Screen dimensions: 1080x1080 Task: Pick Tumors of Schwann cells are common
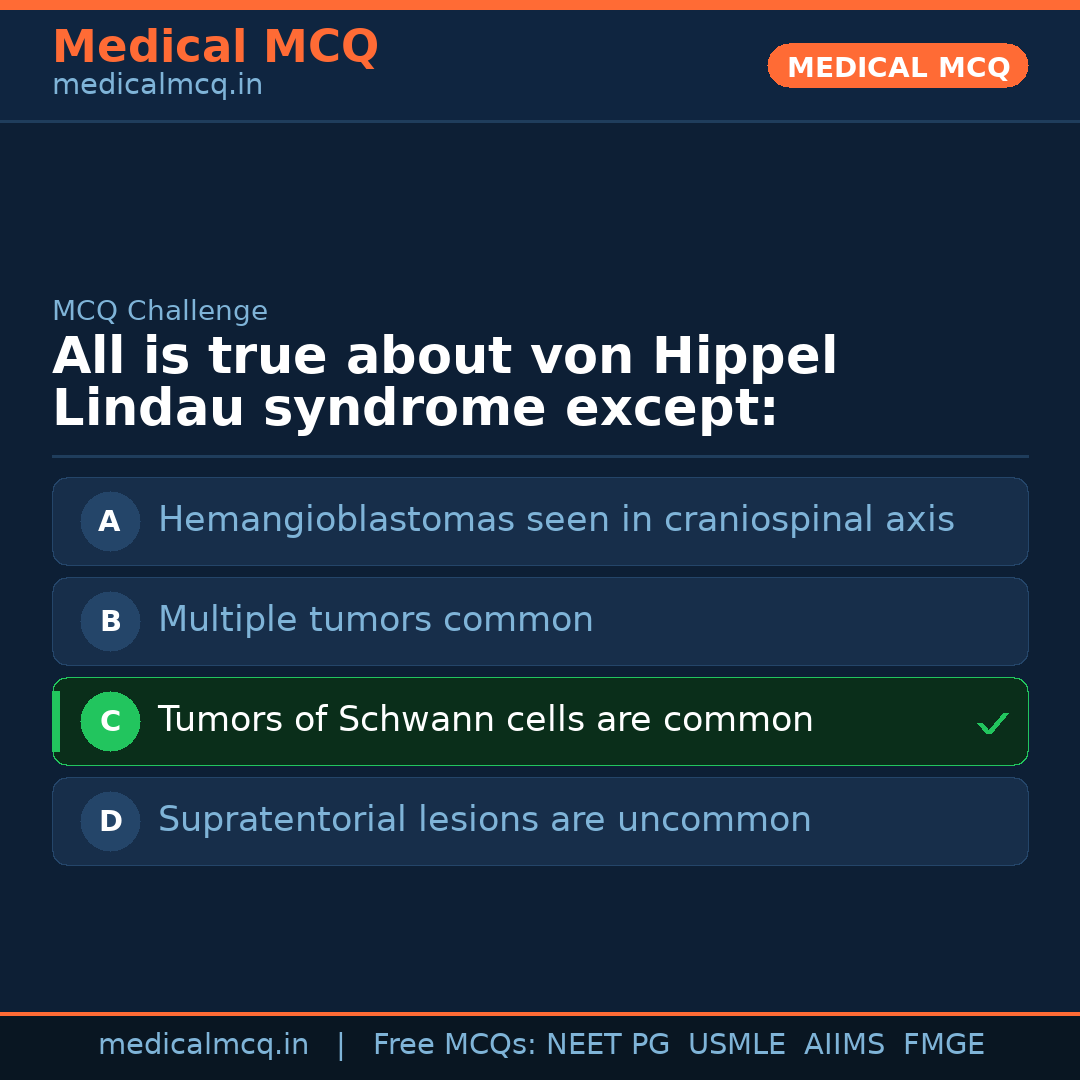tap(486, 720)
